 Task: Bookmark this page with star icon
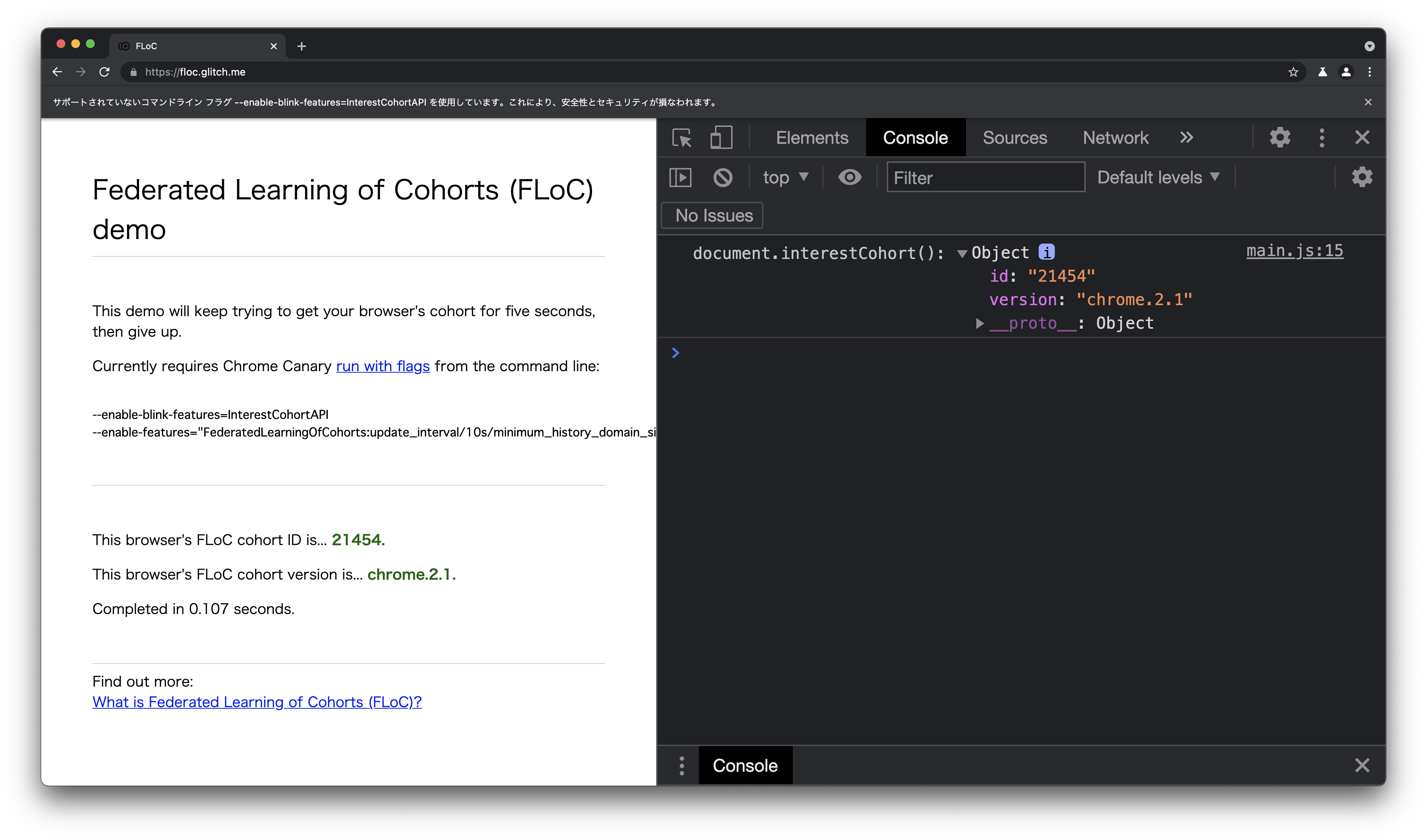(x=1293, y=72)
